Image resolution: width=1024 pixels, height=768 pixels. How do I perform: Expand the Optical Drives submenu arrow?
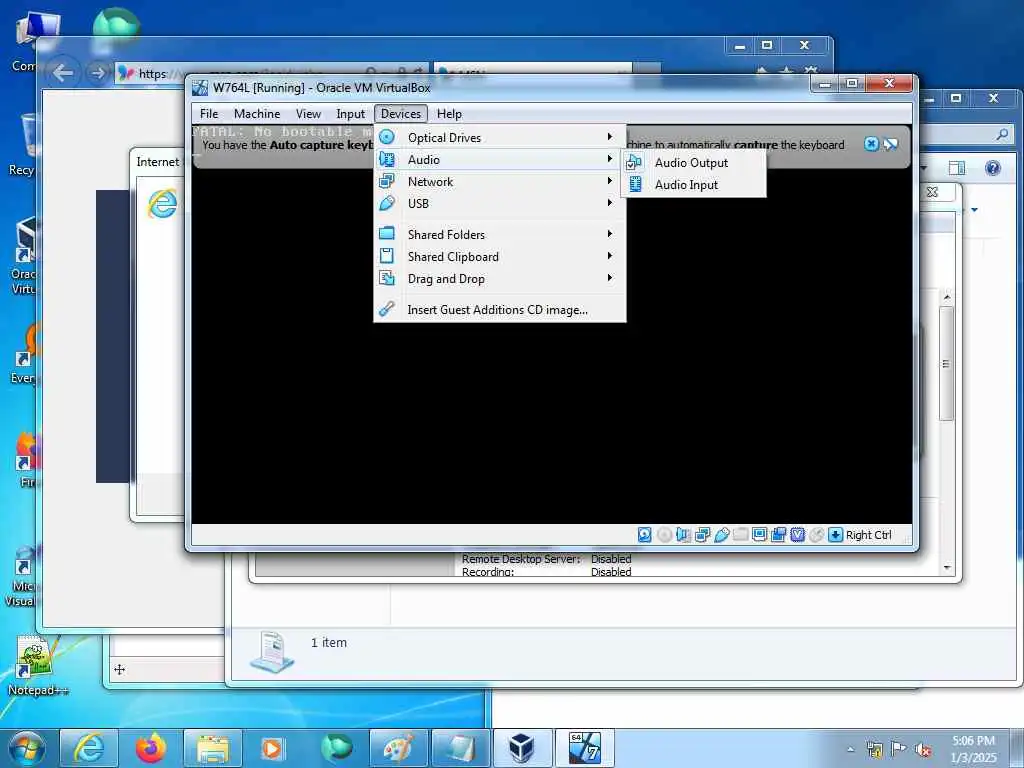pos(609,136)
